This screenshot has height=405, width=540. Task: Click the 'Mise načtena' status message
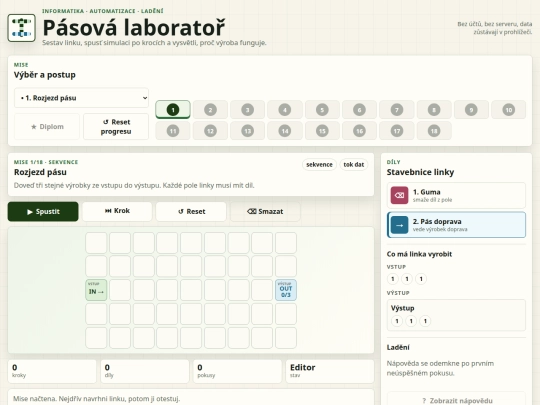click(x=96, y=399)
